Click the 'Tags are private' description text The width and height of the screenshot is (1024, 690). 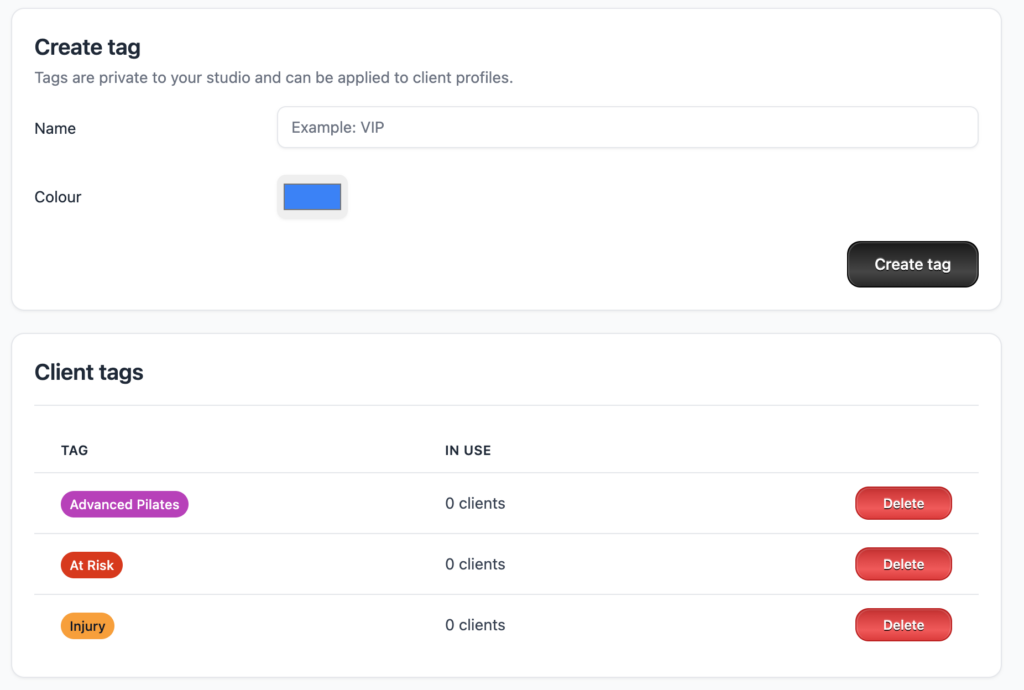pos(273,78)
